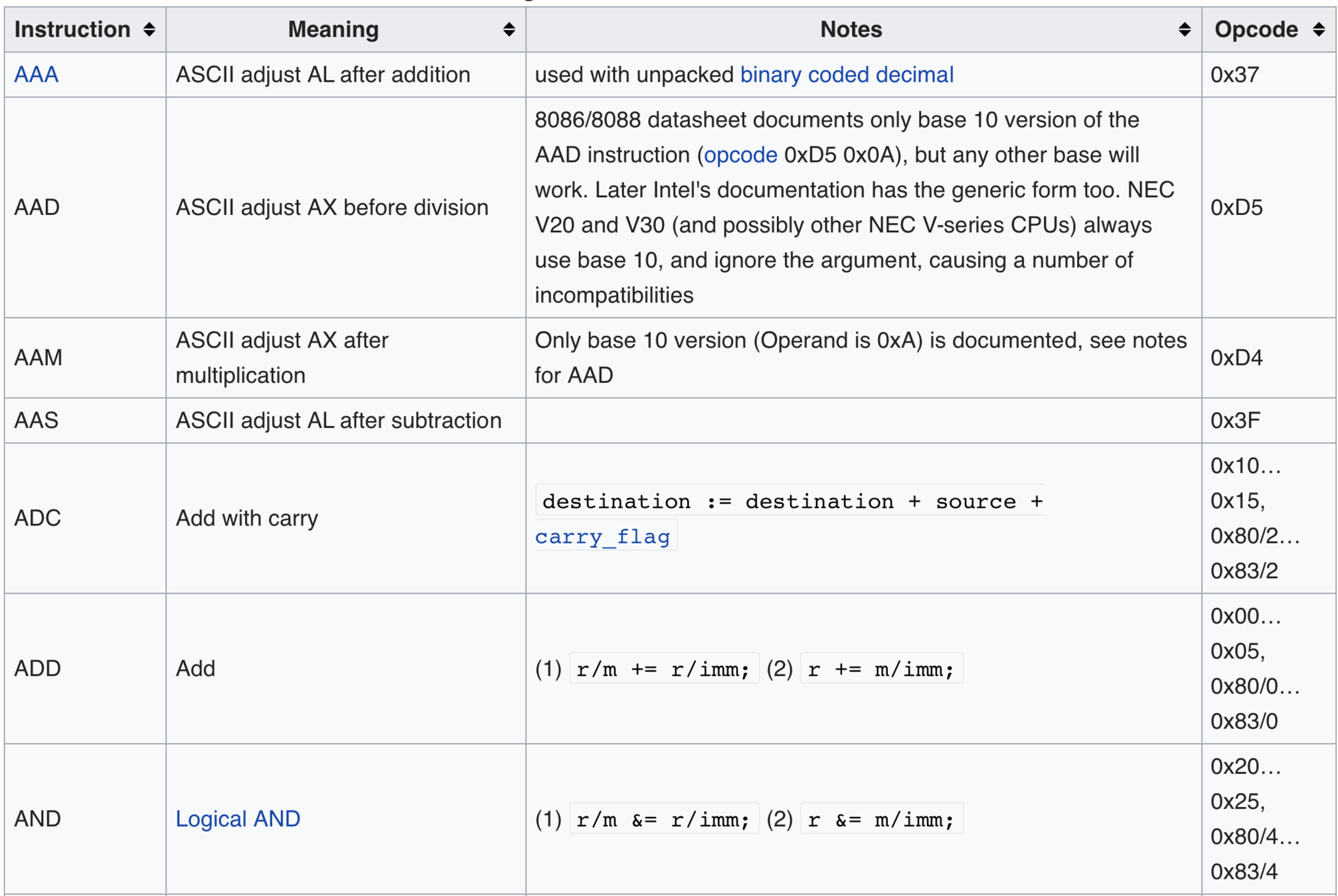
Task: Click the Meaning column header text
Action: click(x=333, y=29)
